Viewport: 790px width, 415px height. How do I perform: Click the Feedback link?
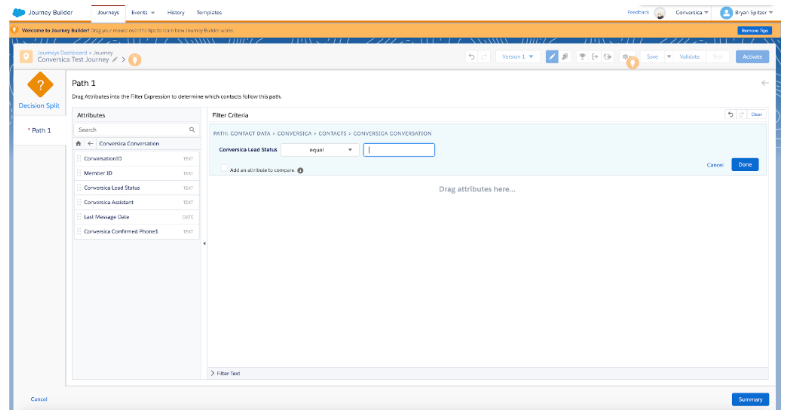(638, 12)
